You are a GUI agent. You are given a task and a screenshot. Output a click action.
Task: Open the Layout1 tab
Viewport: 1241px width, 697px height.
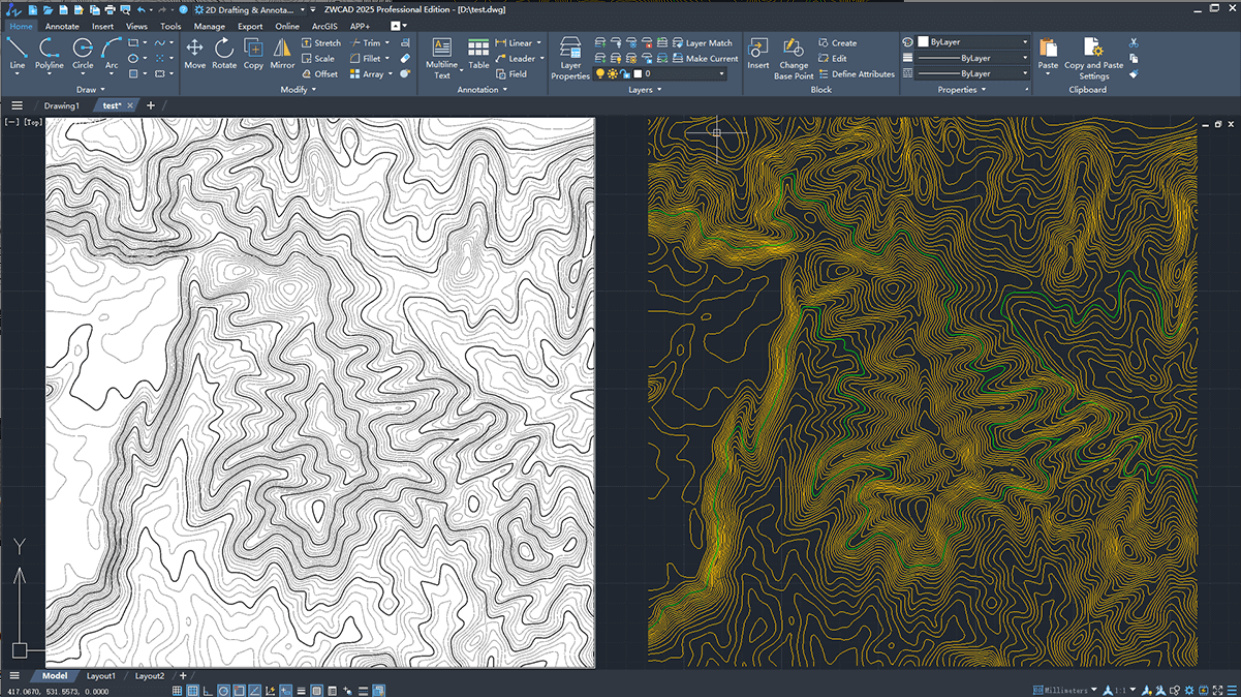coord(101,676)
